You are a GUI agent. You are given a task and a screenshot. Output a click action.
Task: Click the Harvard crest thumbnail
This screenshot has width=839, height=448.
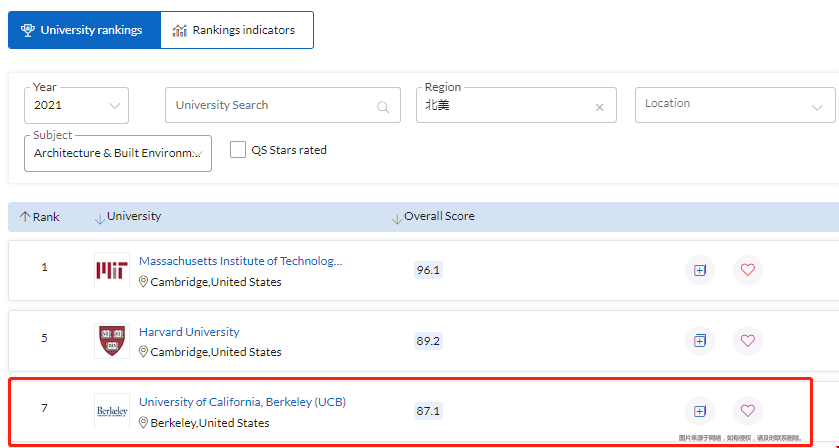coord(112,341)
